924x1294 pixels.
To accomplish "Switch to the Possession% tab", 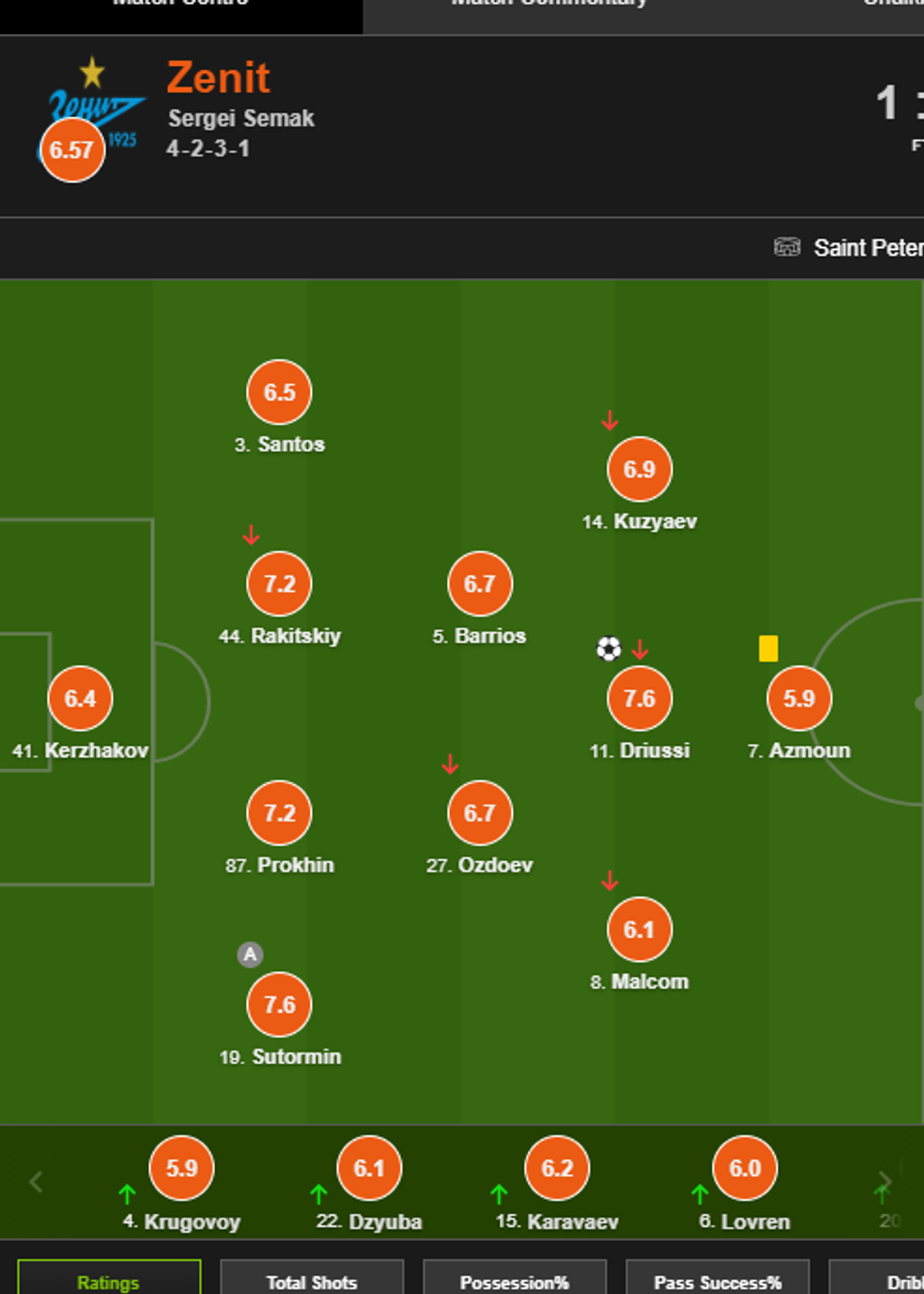I will point(515,1282).
